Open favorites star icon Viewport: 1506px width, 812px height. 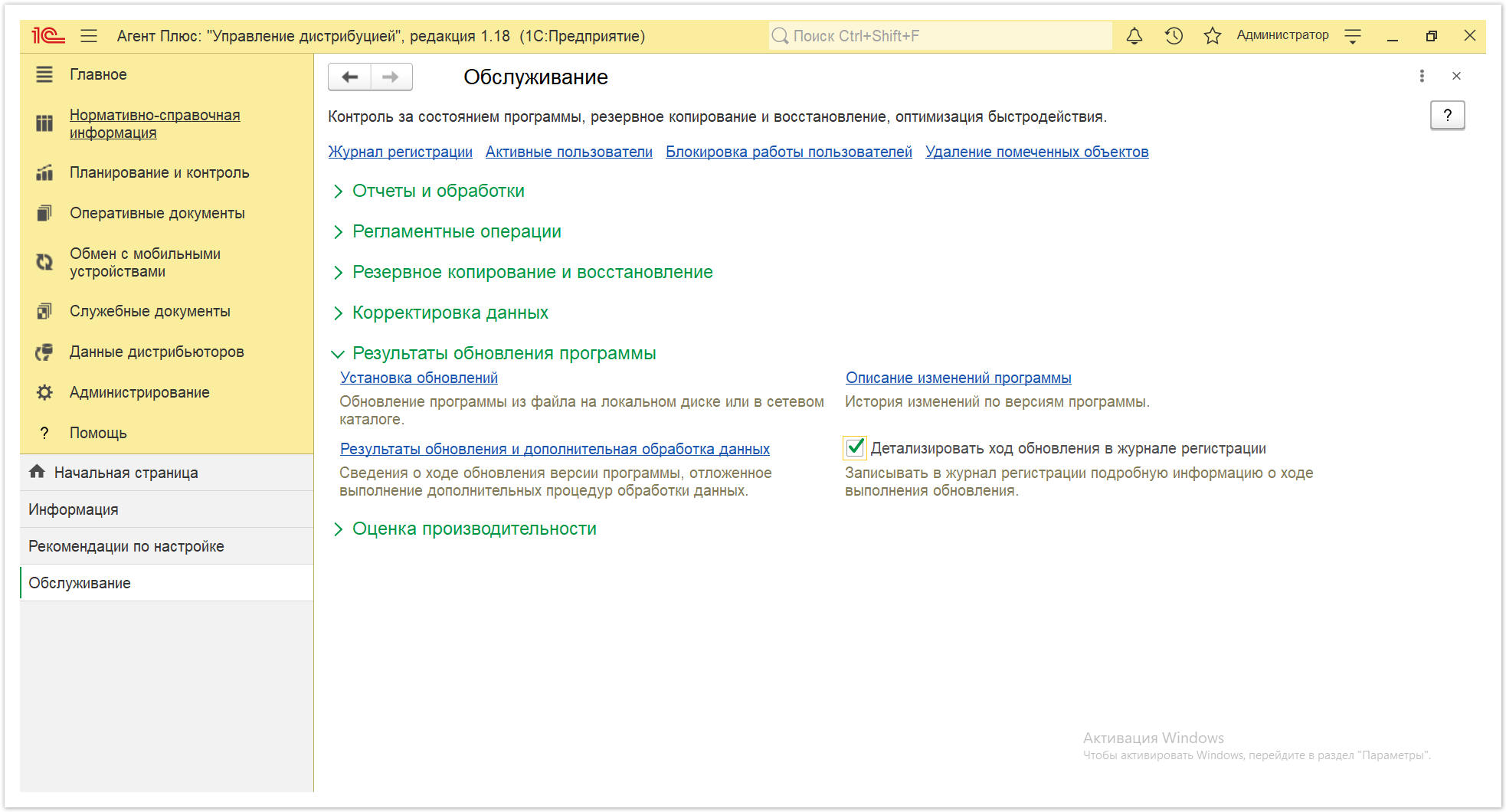pyautogui.click(x=1212, y=35)
